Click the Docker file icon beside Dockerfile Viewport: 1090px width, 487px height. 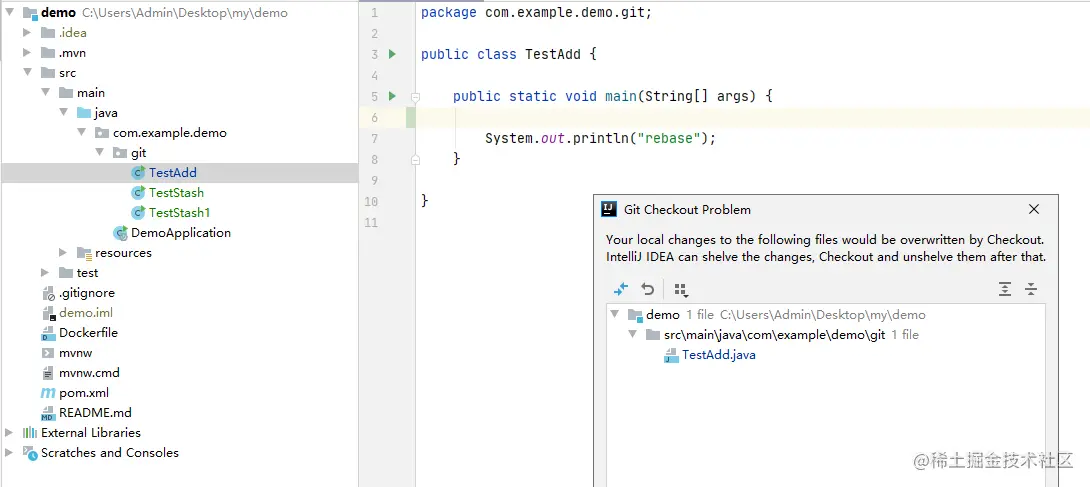click(x=48, y=333)
